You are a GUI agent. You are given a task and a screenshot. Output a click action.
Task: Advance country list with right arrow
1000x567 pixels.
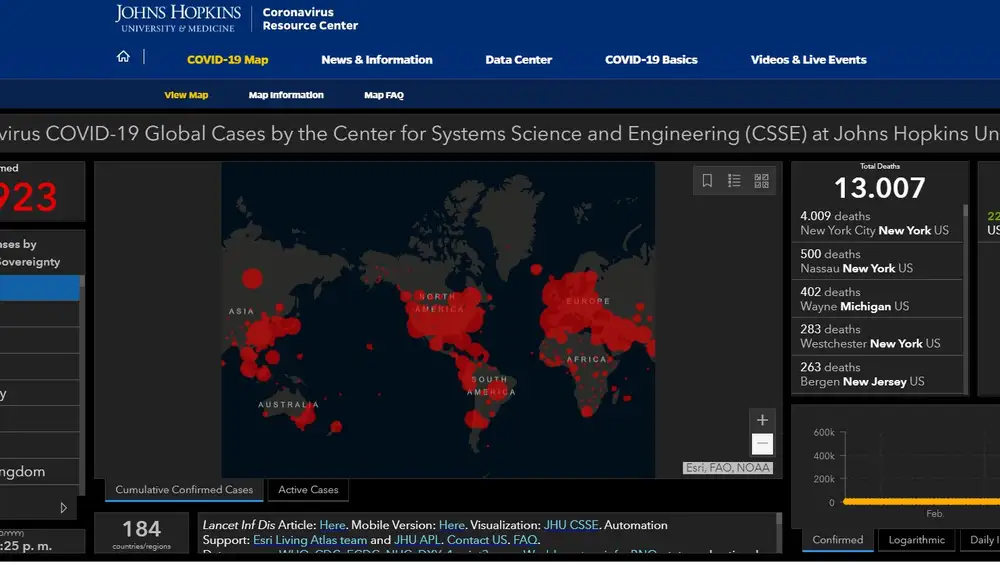[x=63, y=508]
